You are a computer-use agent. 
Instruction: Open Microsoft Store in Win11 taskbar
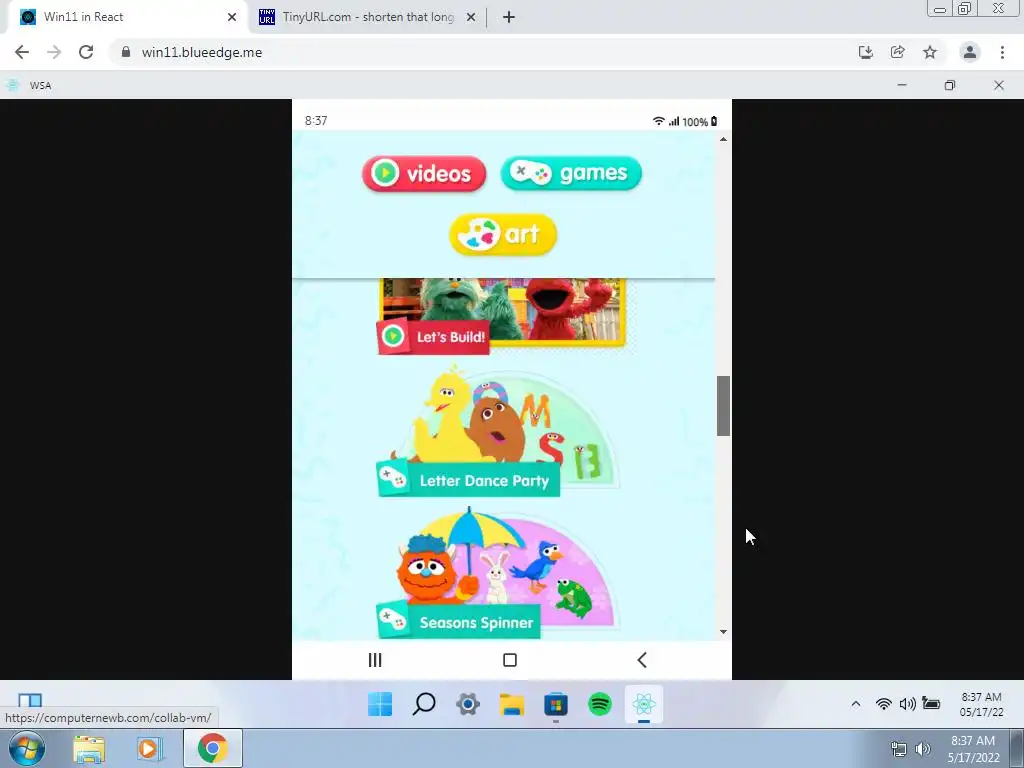click(556, 705)
